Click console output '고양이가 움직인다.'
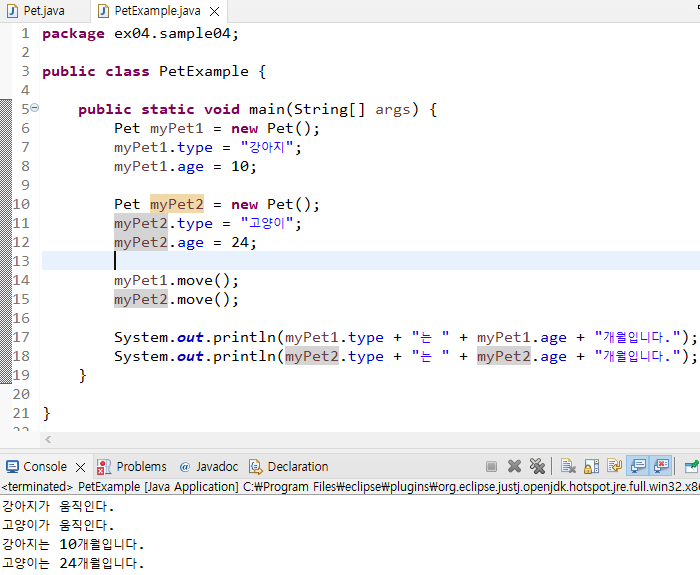700x575 pixels. 58,525
